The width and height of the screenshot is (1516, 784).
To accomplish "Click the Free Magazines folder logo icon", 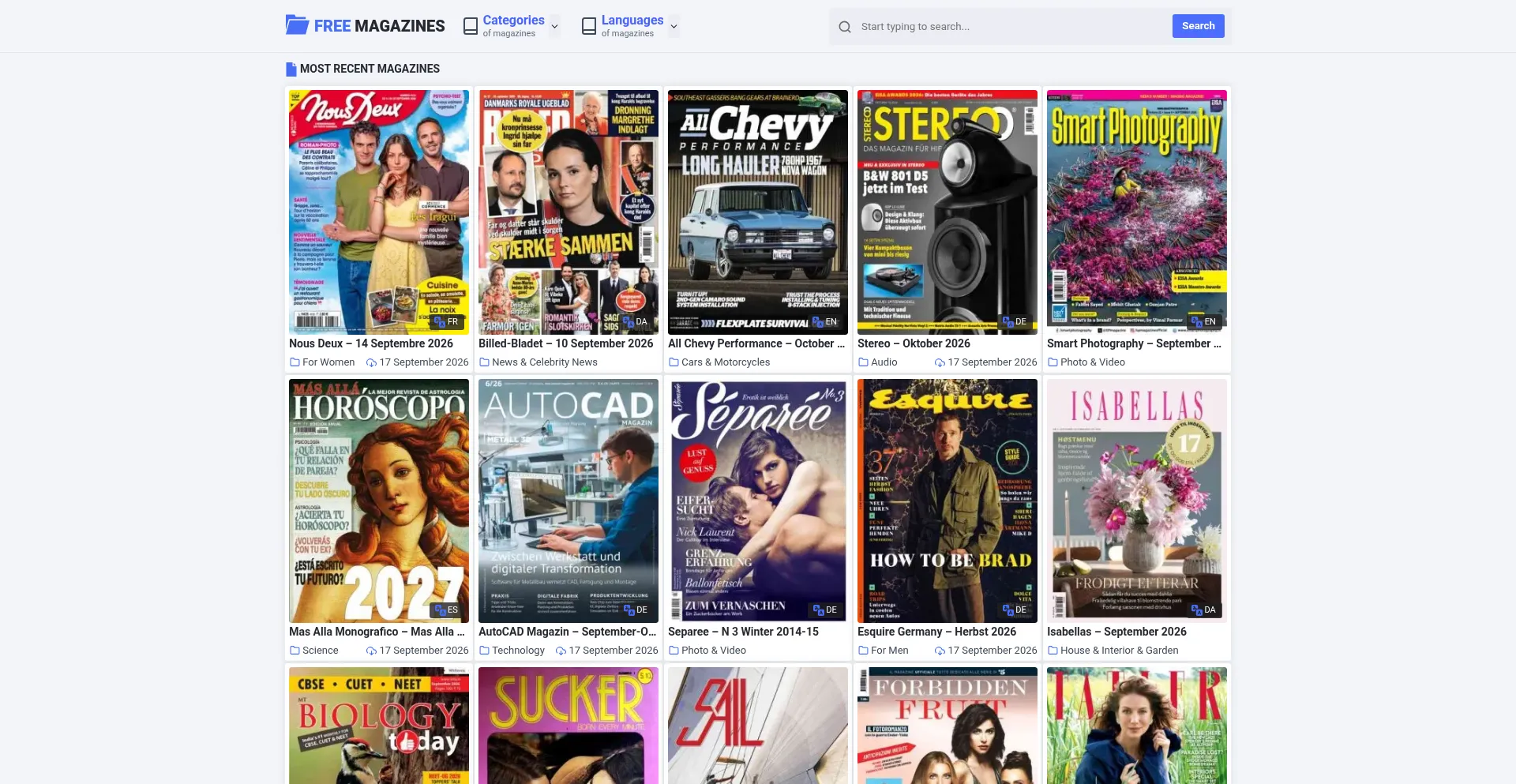I will tap(297, 25).
